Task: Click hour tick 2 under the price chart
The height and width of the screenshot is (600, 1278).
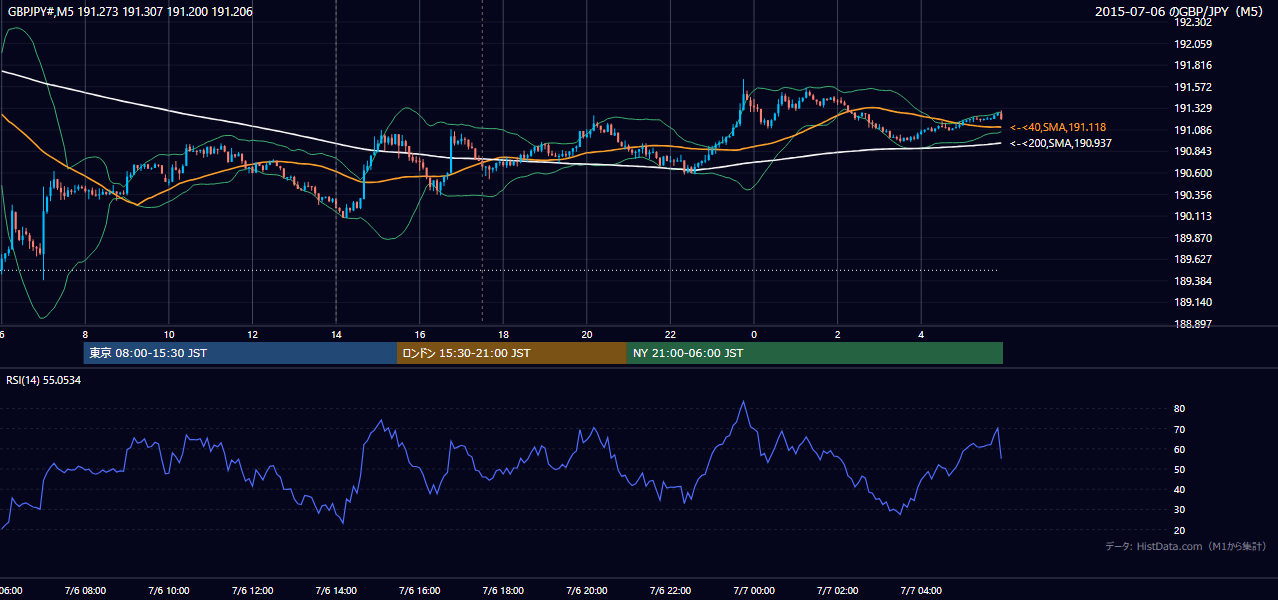Action: point(837,334)
